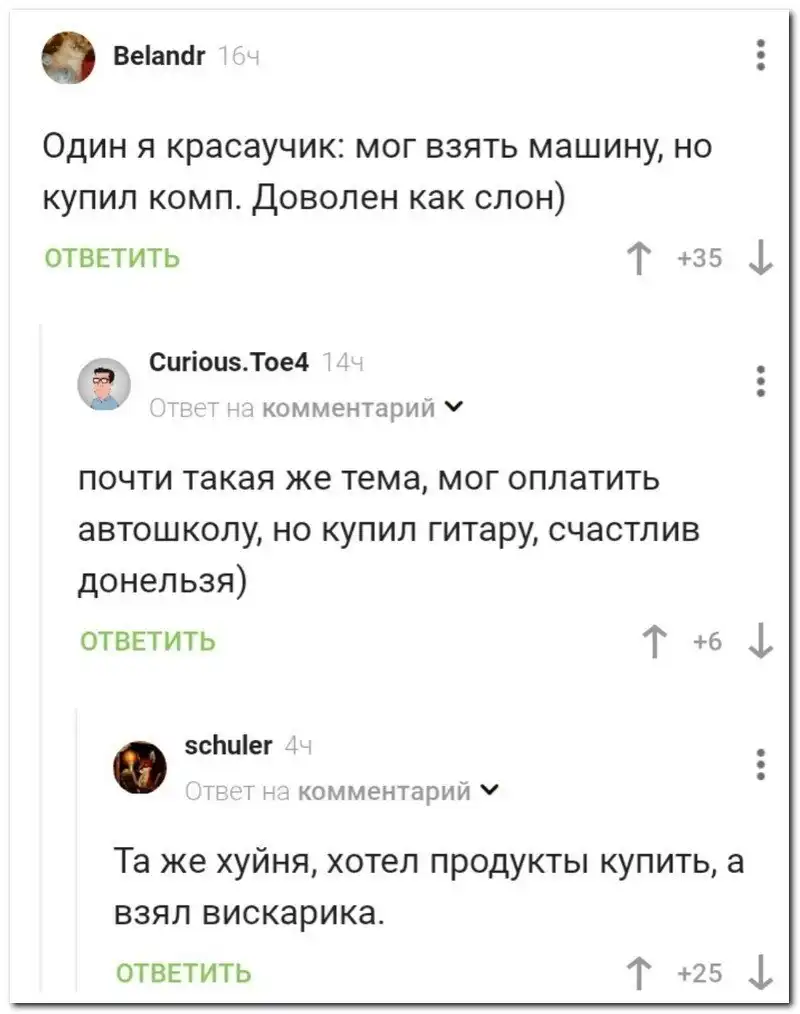Click ОТВЕТИТЬ under Belandr's comment
The height and width of the screenshot is (1014, 800).
[x=113, y=259]
